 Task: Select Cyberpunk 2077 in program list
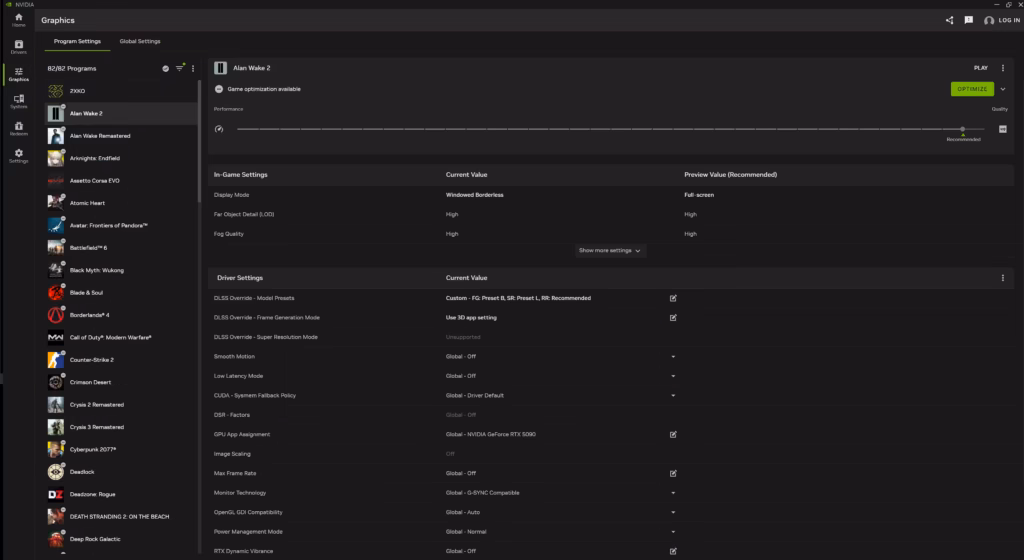coord(121,450)
